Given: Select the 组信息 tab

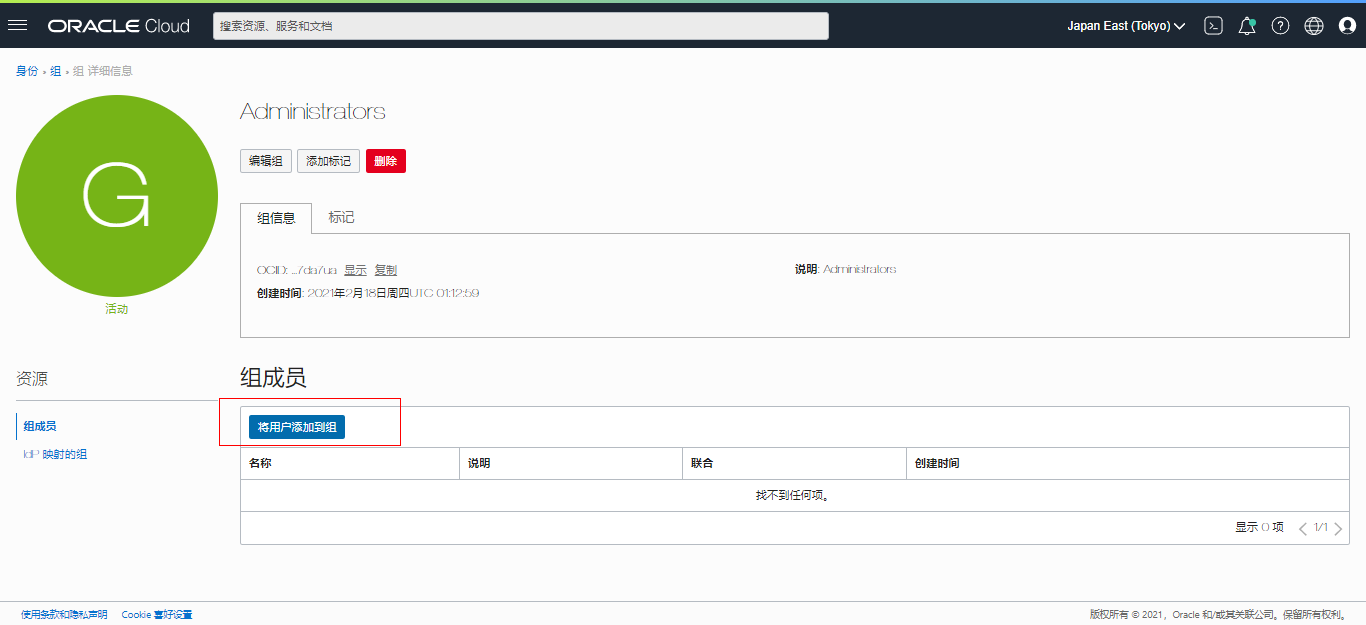Looking at the screenshot, I should pos(276,218).
